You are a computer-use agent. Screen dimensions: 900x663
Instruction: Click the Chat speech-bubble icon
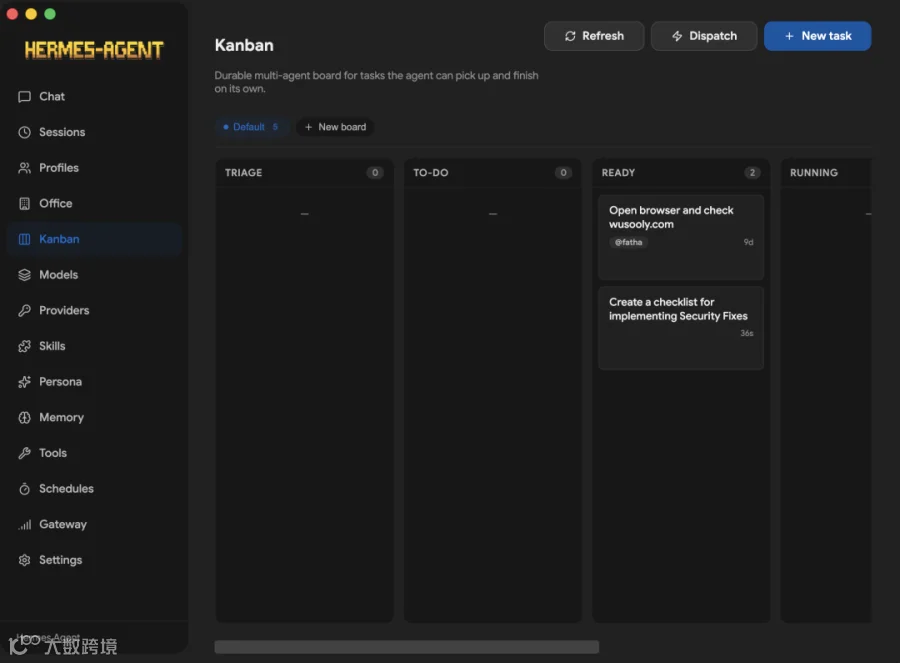pos(24,96)
